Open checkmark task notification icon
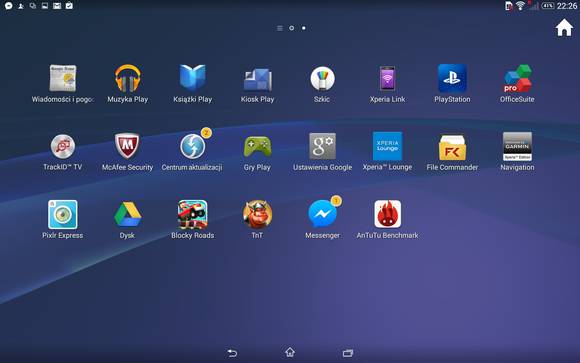Screen dimensions: 580x363 (x=69, y=6)
